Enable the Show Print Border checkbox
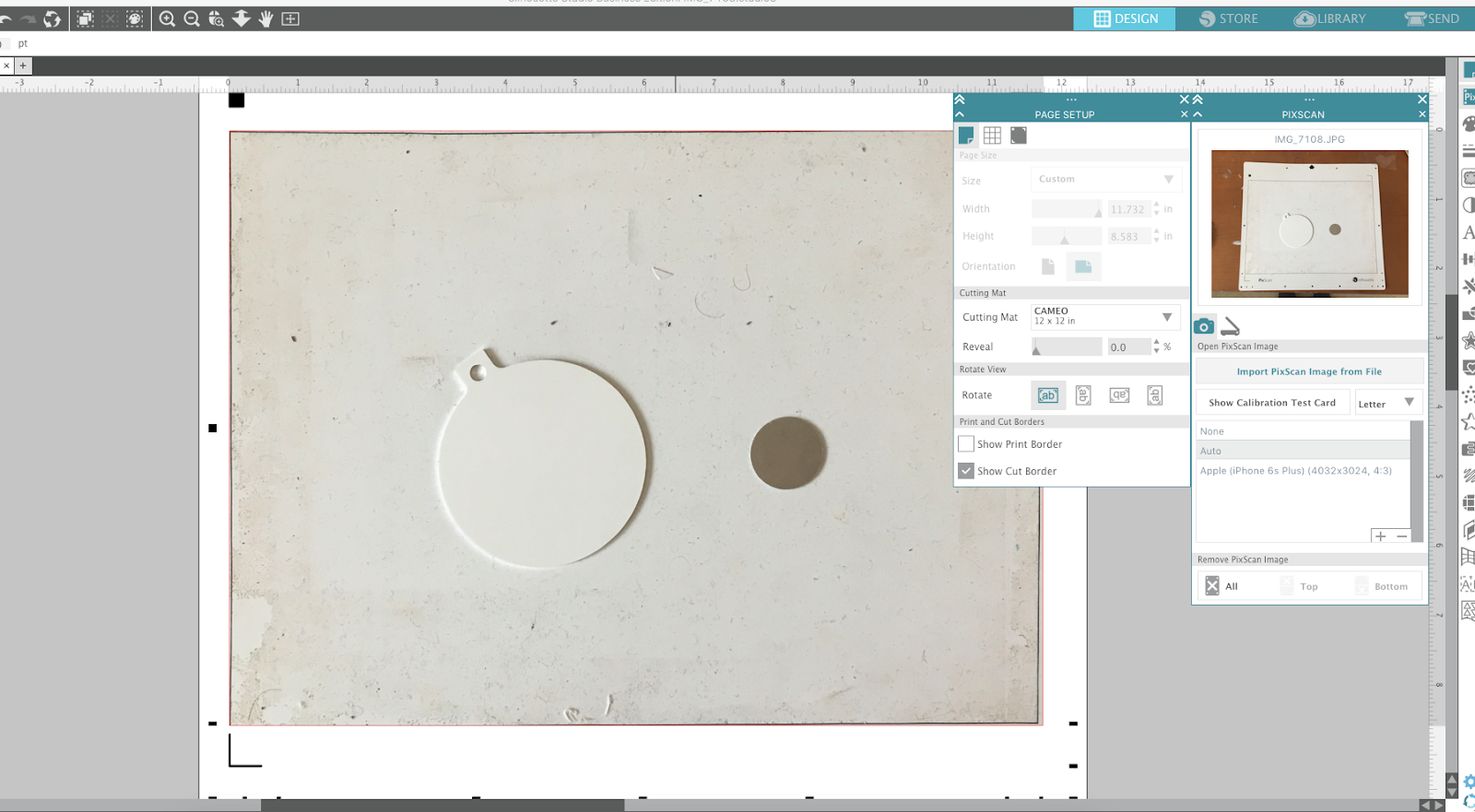 (x=966, y=444)
